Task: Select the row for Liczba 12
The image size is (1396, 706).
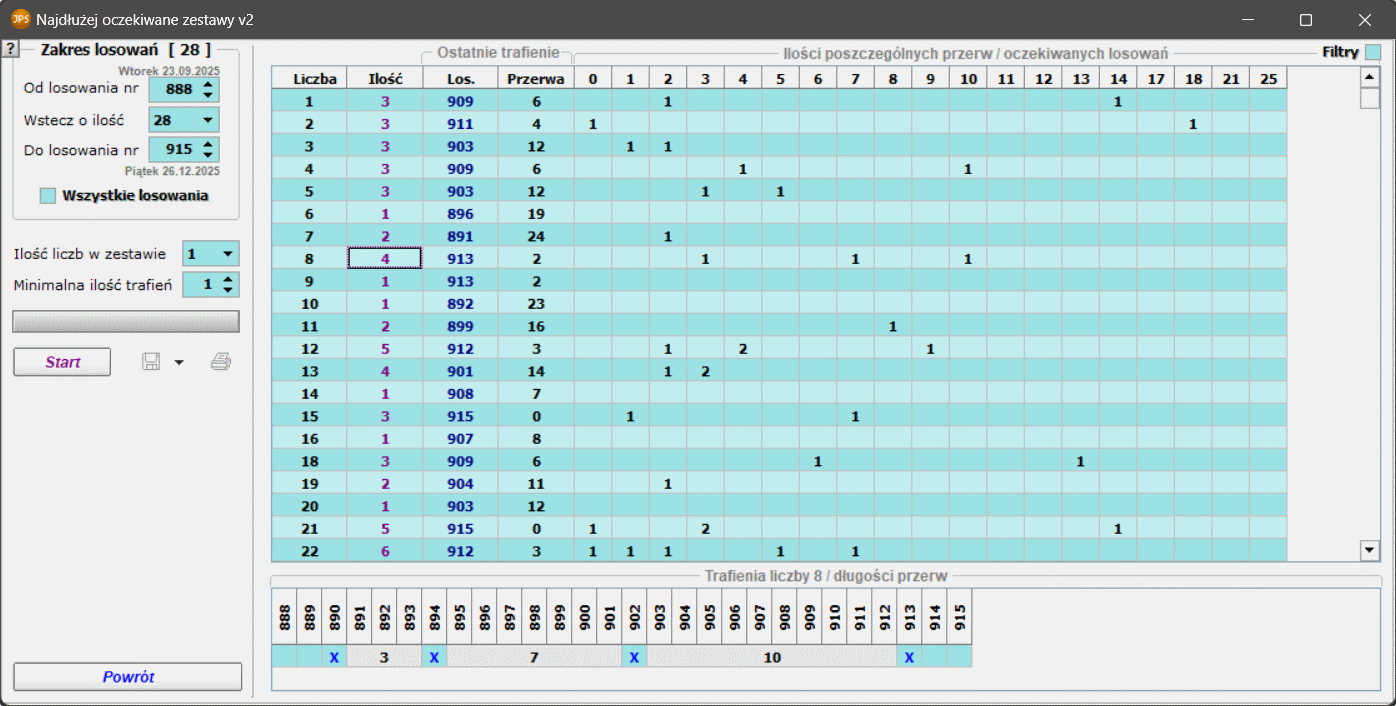Action: tap(309, 348)
